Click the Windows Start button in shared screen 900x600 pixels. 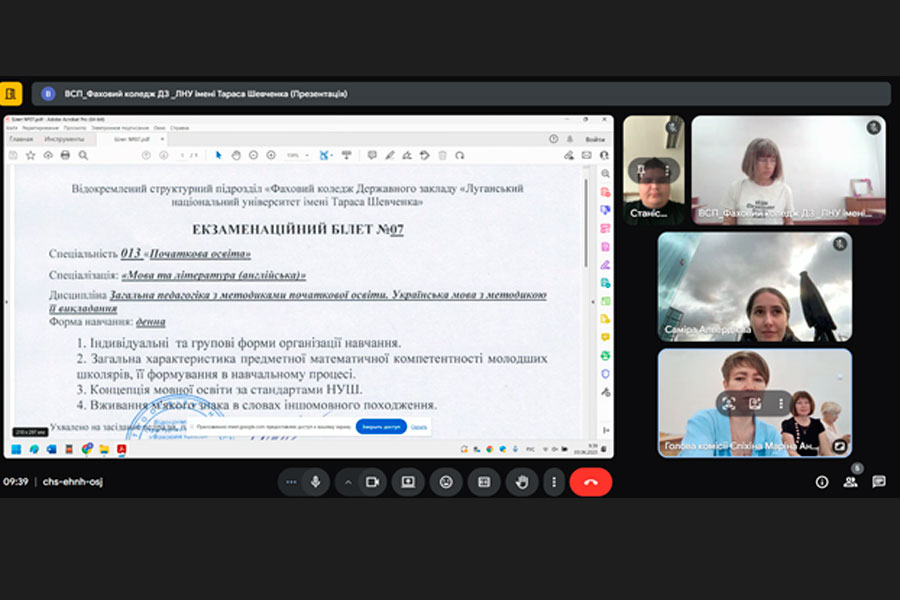16,449
